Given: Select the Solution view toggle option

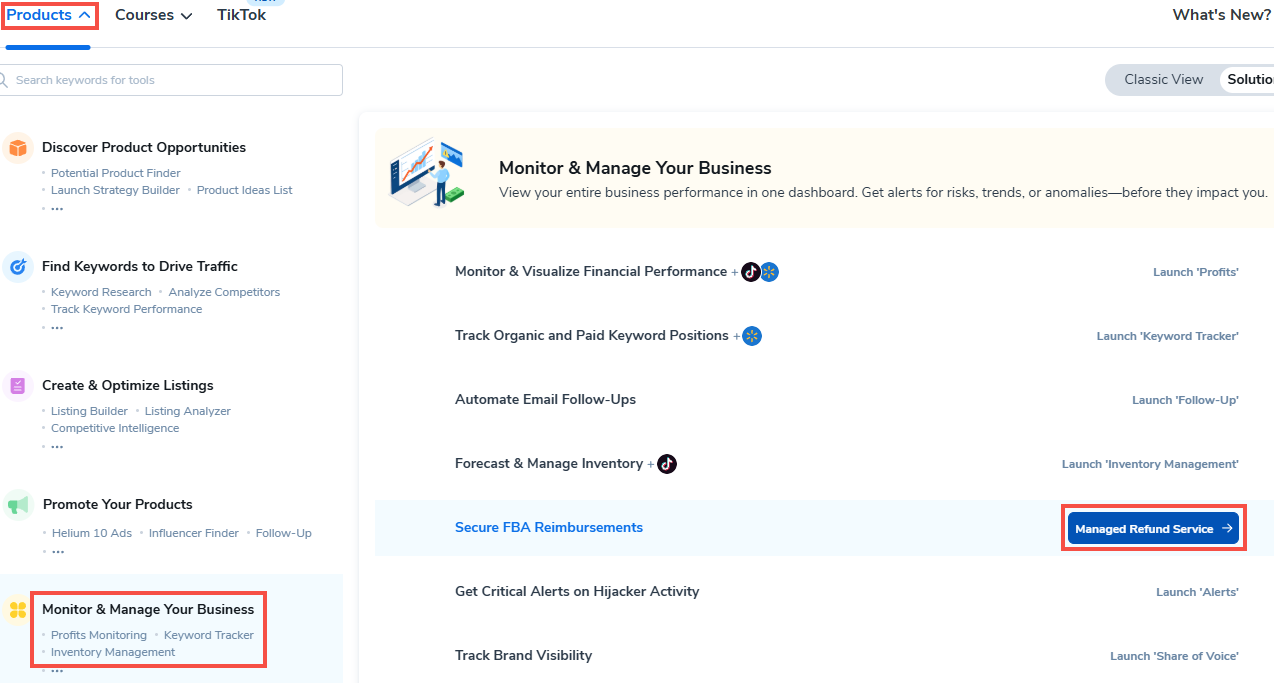Looking at the screenshot, I should (1249, 80).
